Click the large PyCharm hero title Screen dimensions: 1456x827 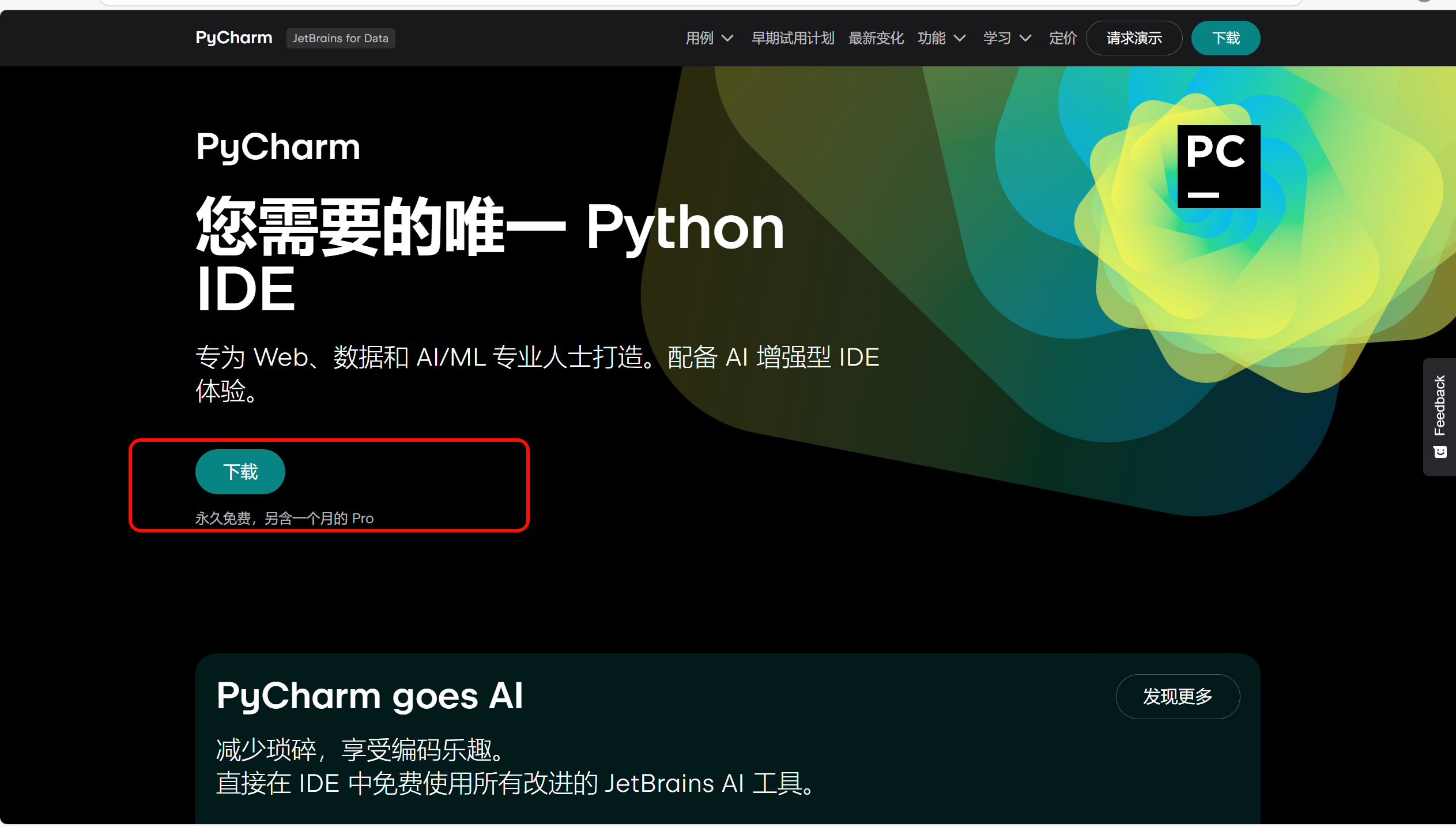pyautogui.click(x=278, y=146)
